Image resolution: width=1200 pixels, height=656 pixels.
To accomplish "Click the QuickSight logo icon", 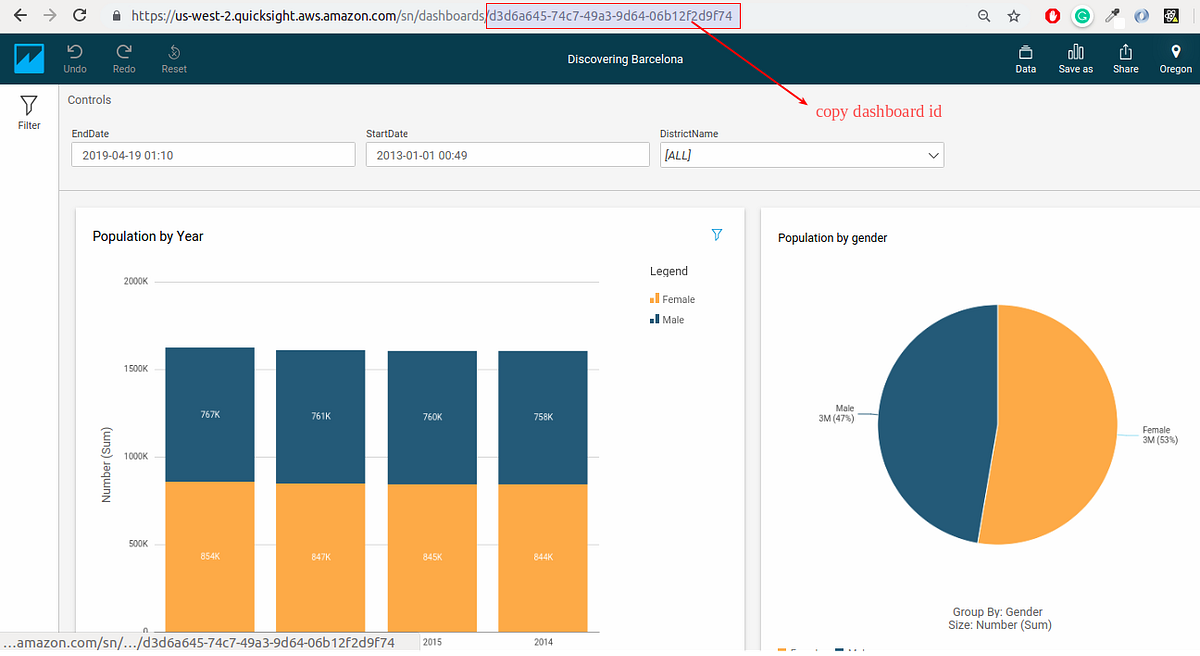I will [29, 58].
